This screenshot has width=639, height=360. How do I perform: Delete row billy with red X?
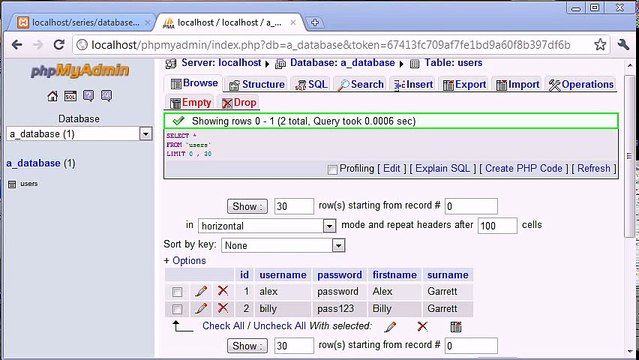coord(223,308)
